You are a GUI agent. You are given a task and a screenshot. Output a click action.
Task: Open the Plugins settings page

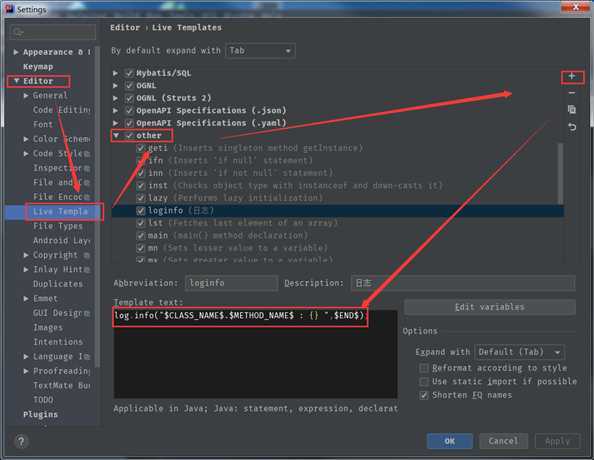coord(40,415)
